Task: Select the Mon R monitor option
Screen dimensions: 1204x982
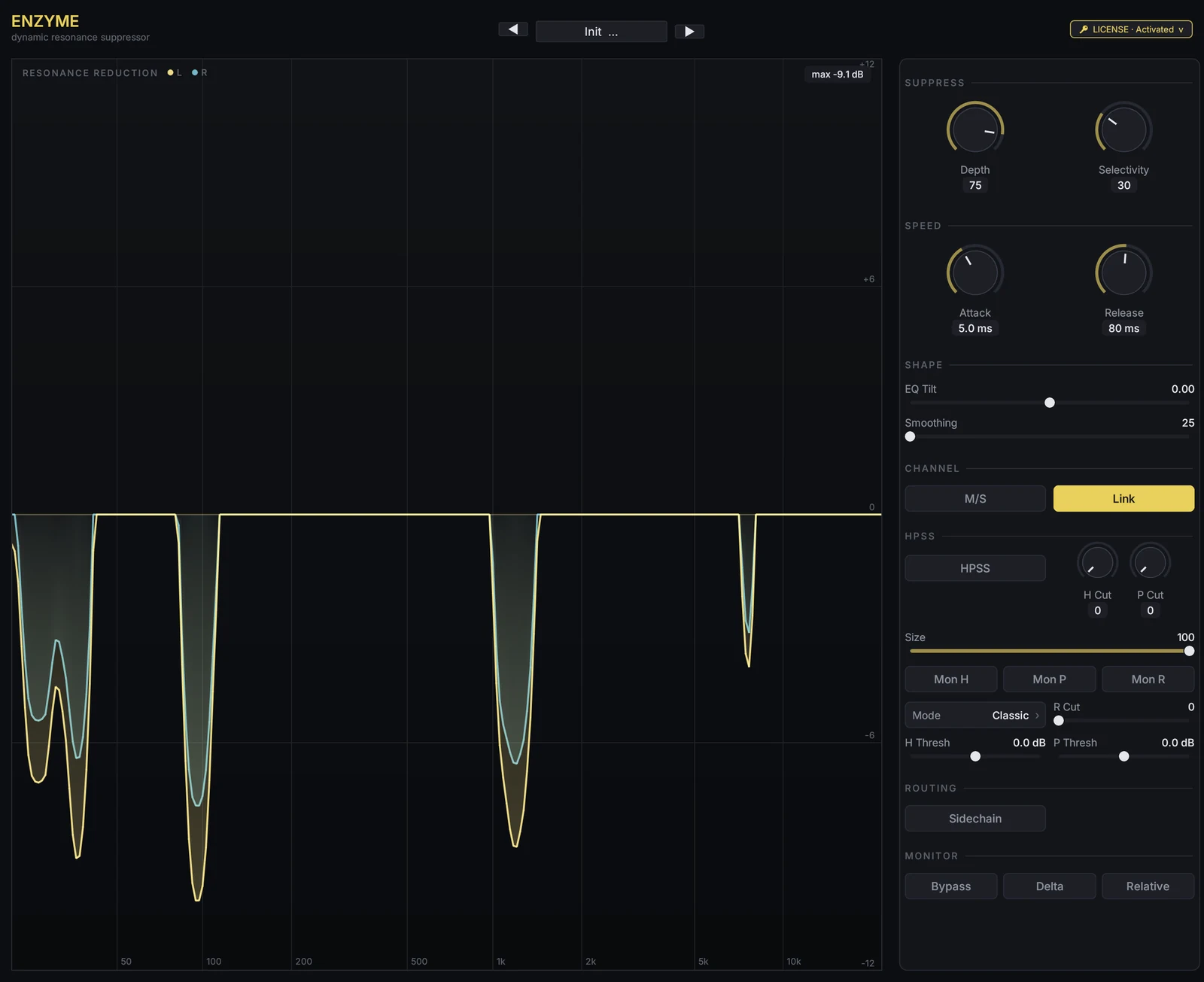Action: (1148, 679)
